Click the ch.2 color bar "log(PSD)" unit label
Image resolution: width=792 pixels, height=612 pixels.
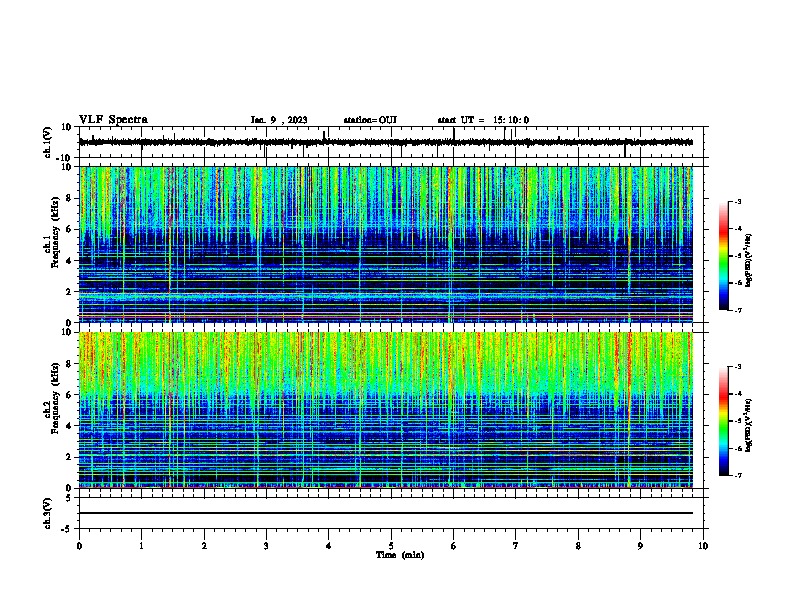[x=748, y=425]
